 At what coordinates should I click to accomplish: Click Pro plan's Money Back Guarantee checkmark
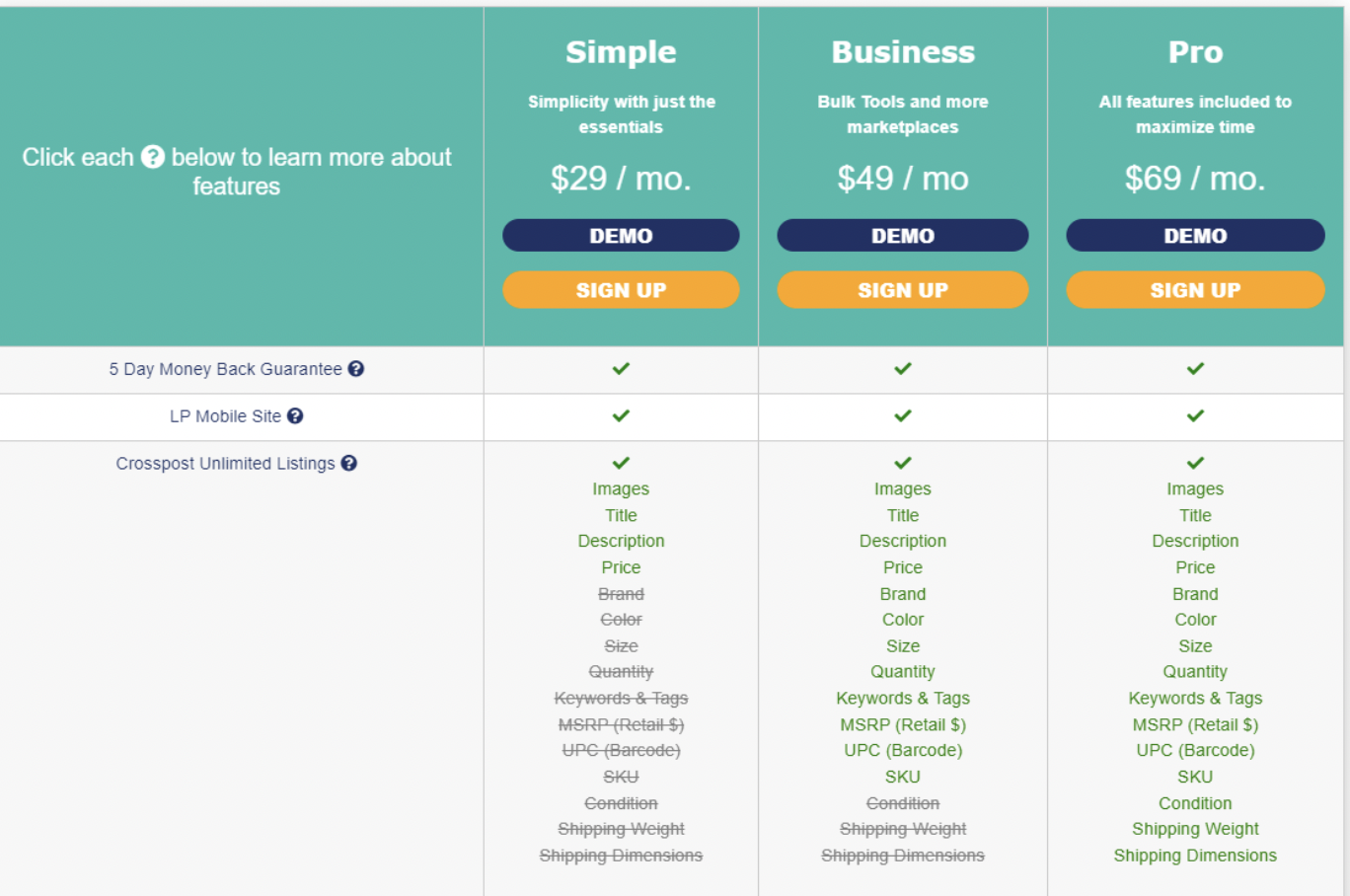click(x=1195, y=369)
